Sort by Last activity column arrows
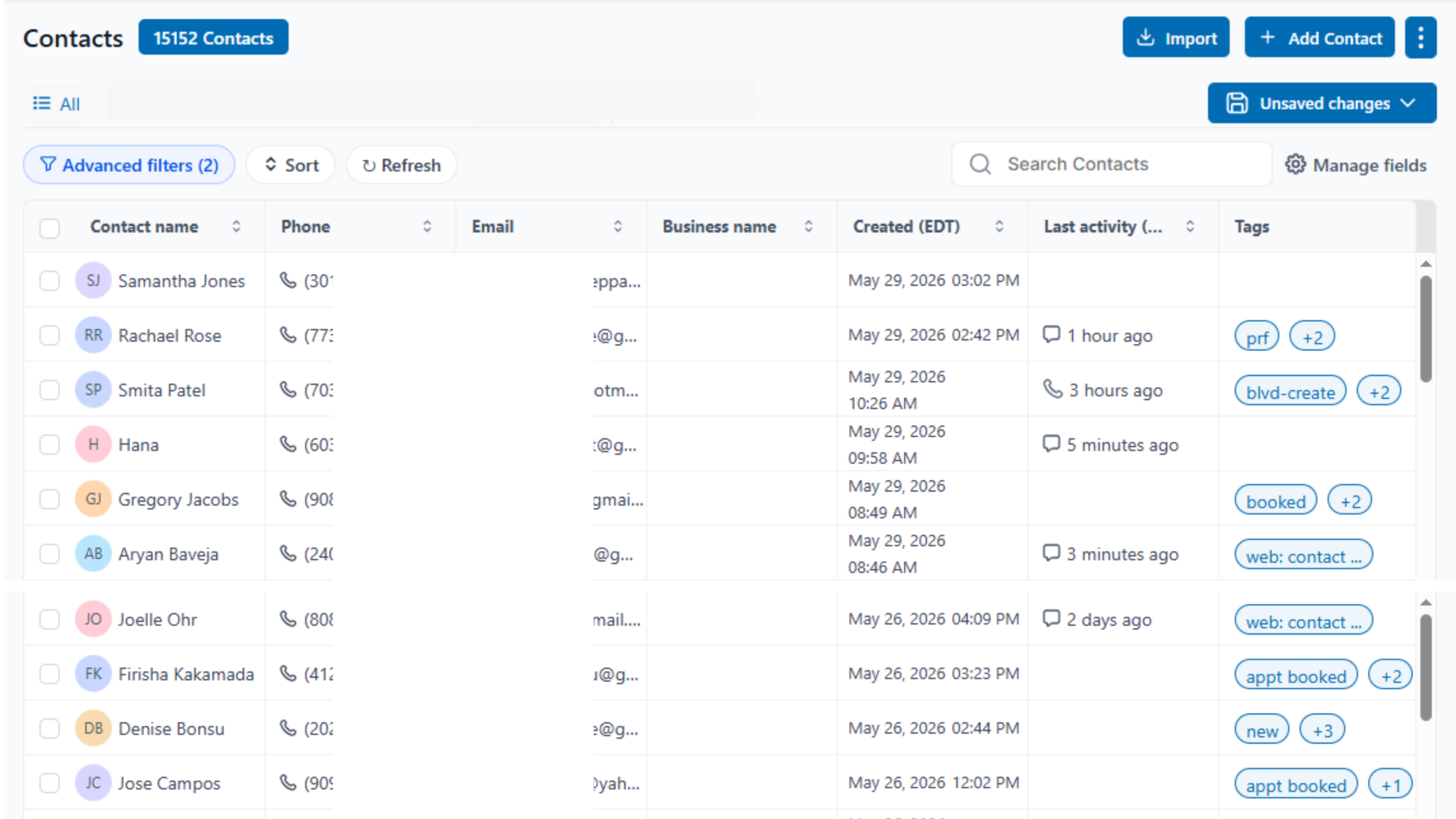The image size is (1456, 819). pyautogui.click(x=1190, y=226)
